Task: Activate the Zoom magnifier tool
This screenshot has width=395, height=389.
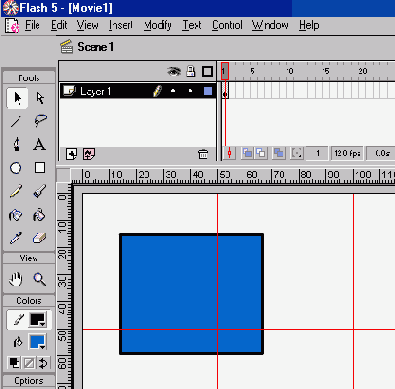Action: pos(39,279)
